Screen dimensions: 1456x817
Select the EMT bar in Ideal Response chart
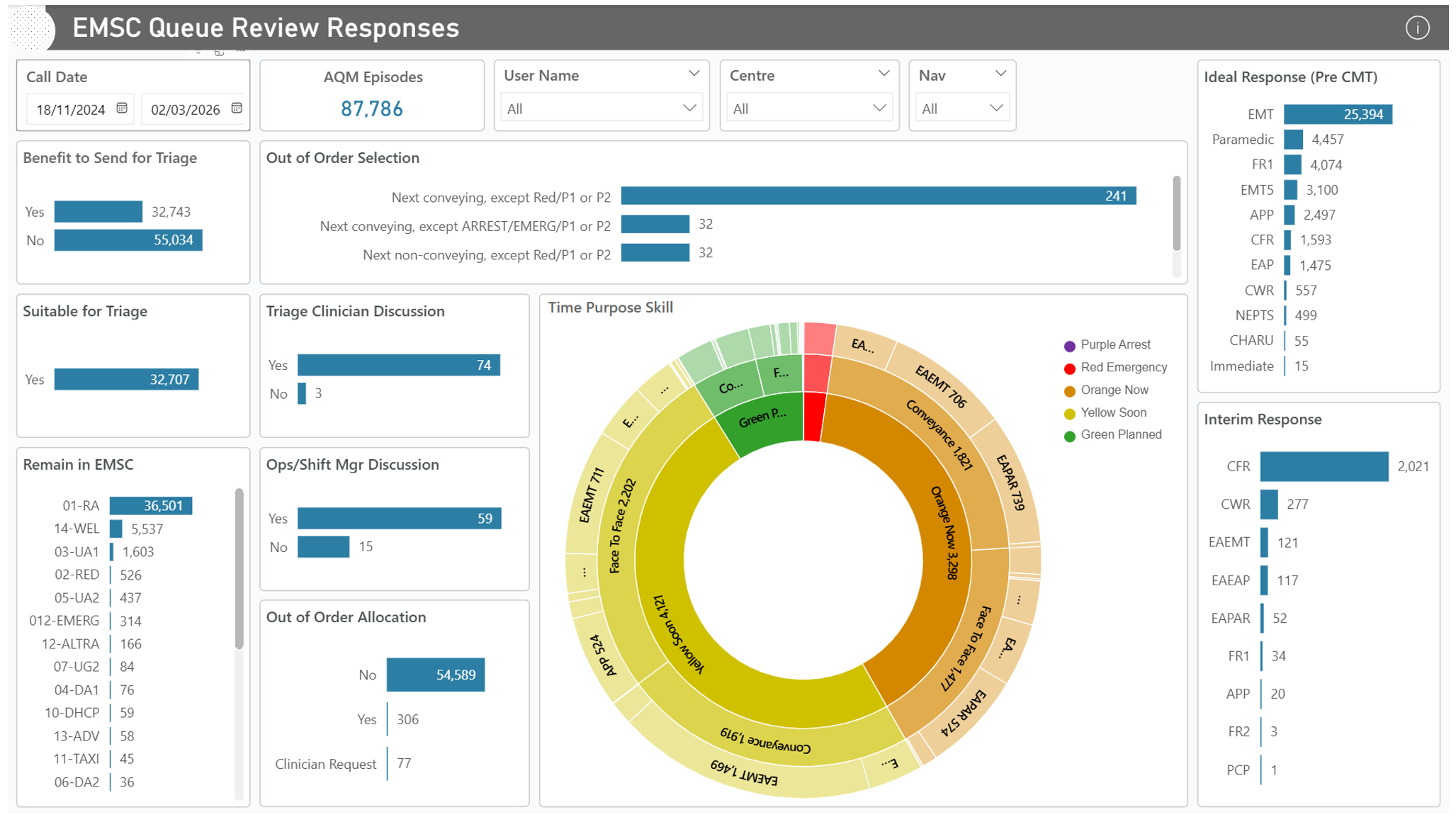click(x=1338, y=113)
